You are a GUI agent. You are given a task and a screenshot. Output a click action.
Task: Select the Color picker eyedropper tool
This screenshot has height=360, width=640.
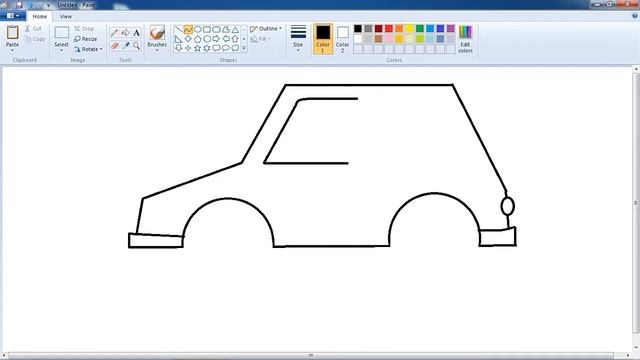[x=126, y=46]
